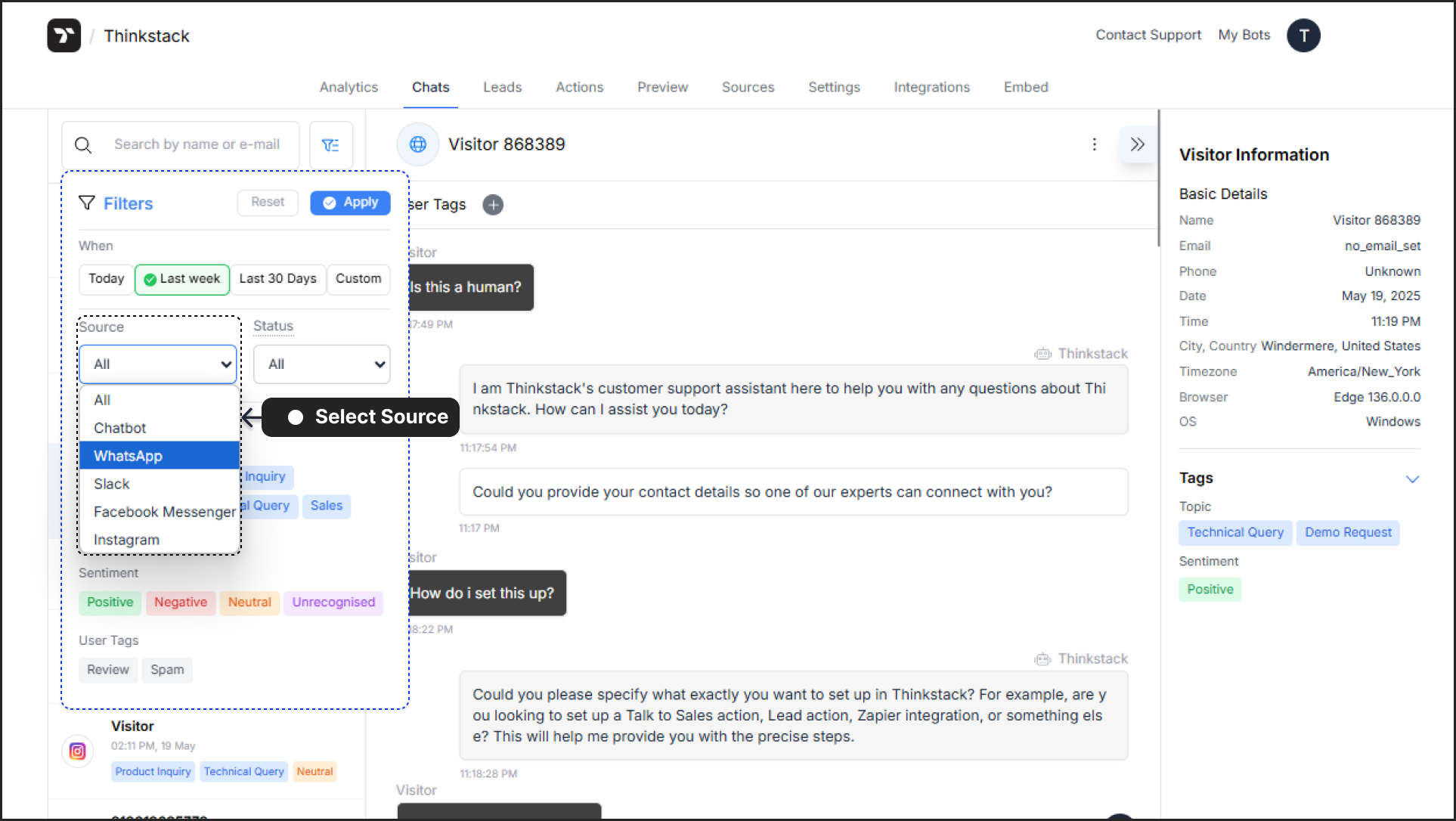Switch to the Analytics tab

[x=349, y=87]
